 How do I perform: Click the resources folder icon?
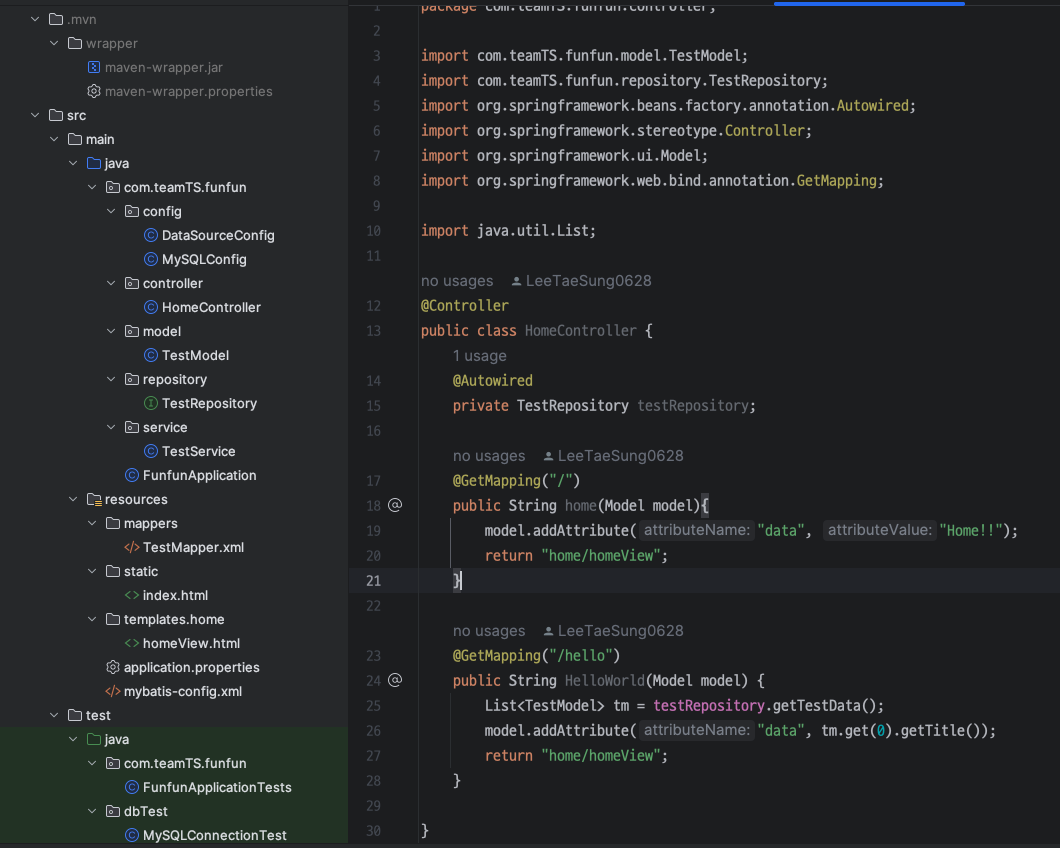tap(94, 499)
